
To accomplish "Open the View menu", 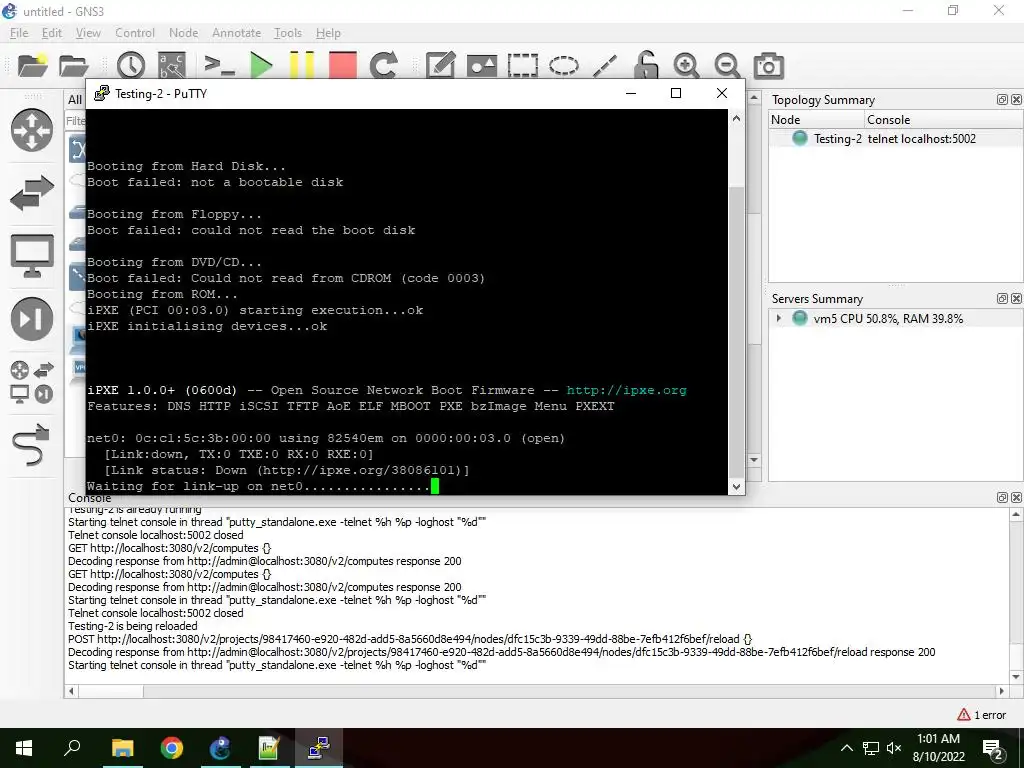I will coord(88,33).
